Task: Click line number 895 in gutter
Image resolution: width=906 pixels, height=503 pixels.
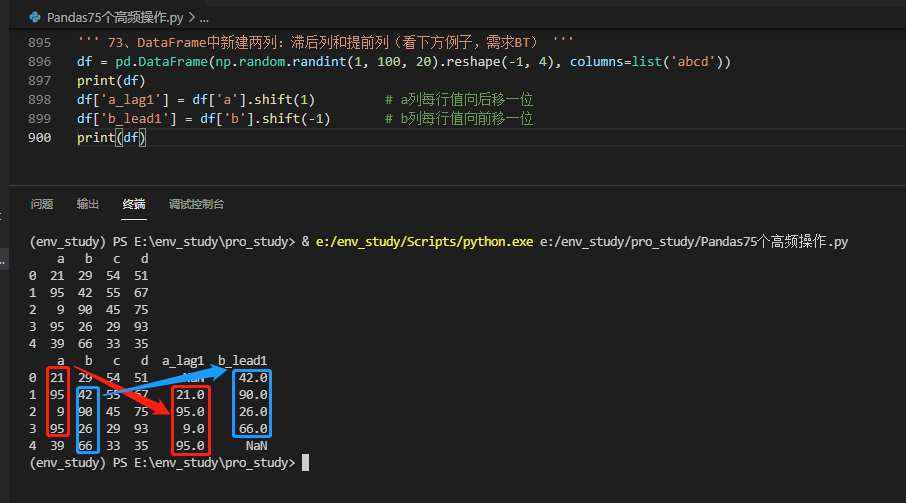Action: point(39,43)
